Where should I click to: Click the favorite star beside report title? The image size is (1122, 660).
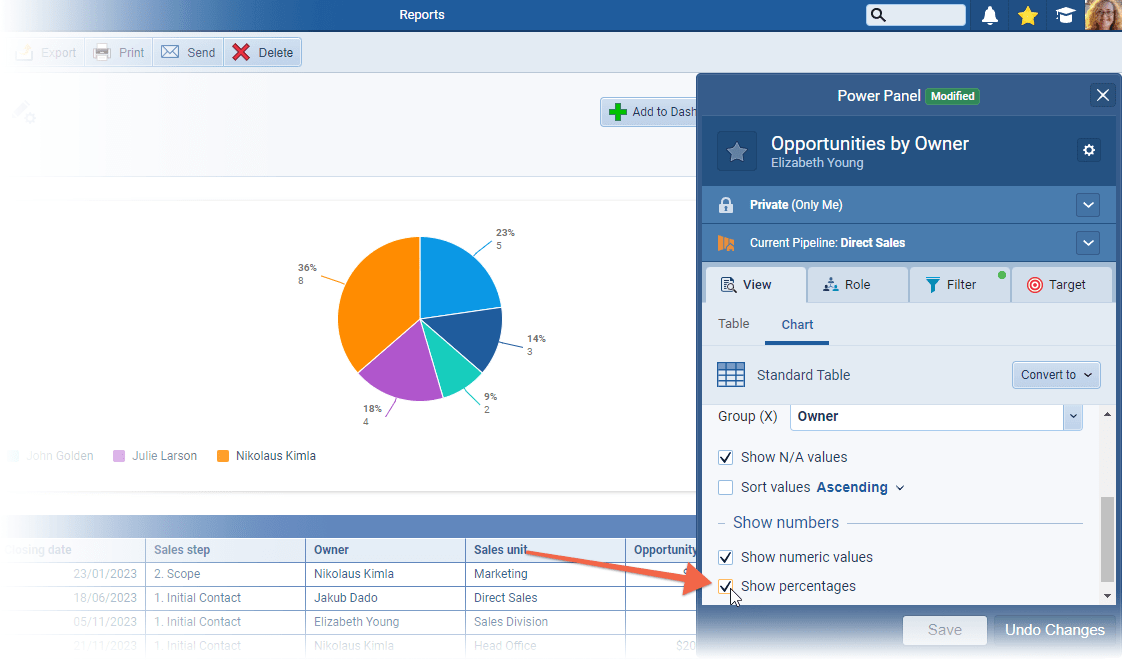[x=737, y=151]
